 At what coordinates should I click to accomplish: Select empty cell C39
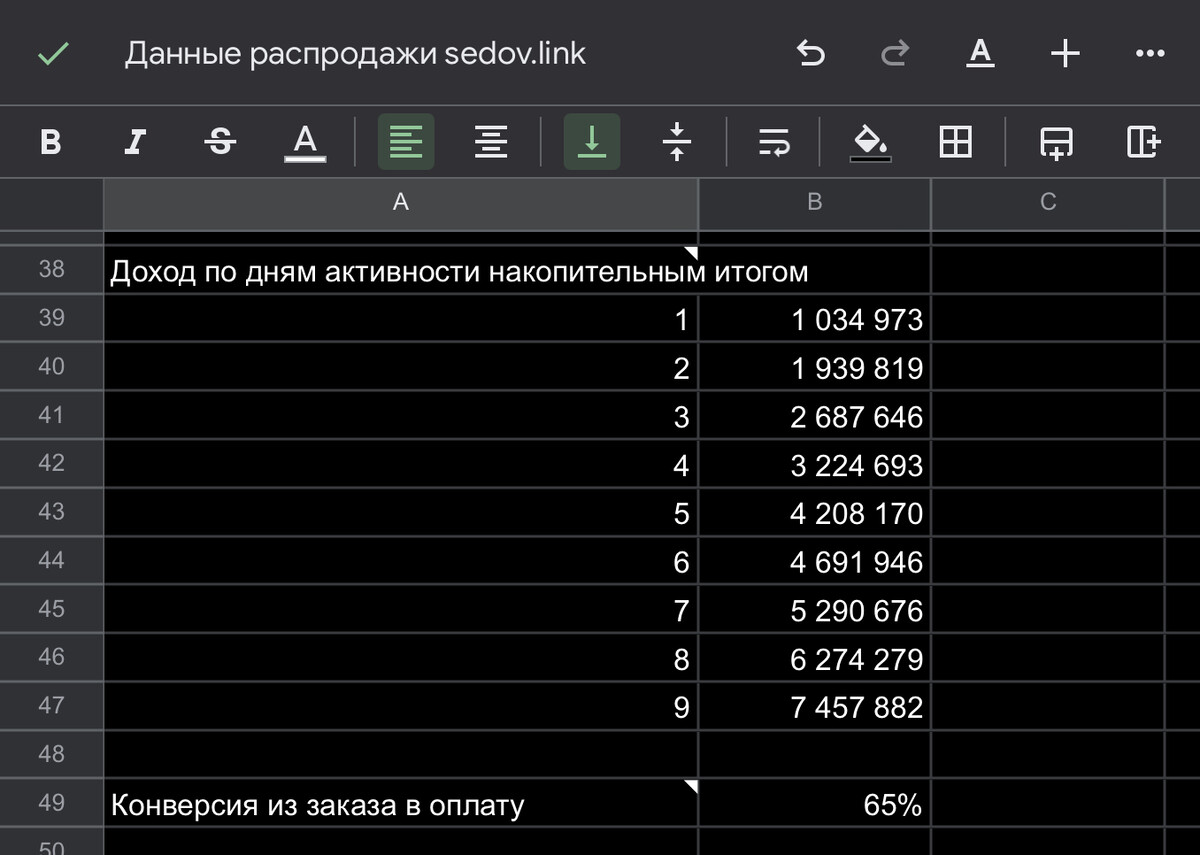coord(1048,320)
